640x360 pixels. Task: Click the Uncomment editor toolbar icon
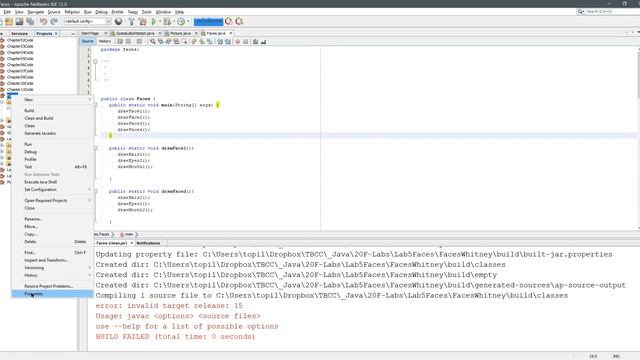click(x=263, y=41)
